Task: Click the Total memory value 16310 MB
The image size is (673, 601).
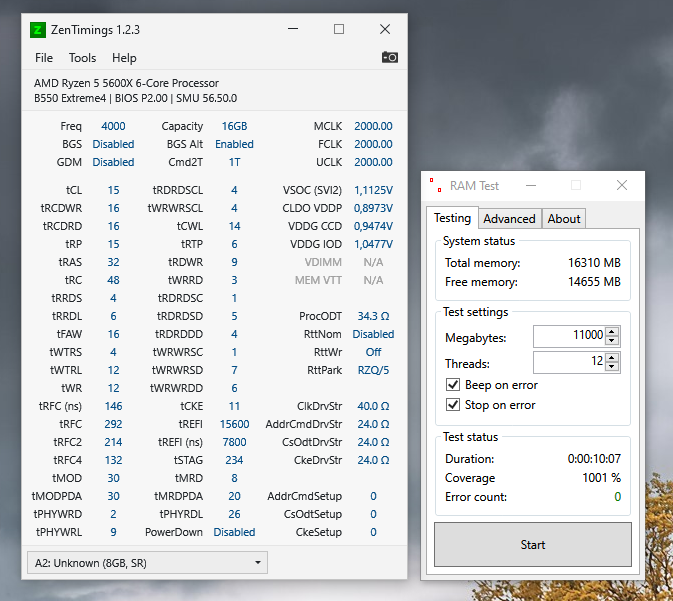Action: tap(594, 263)
